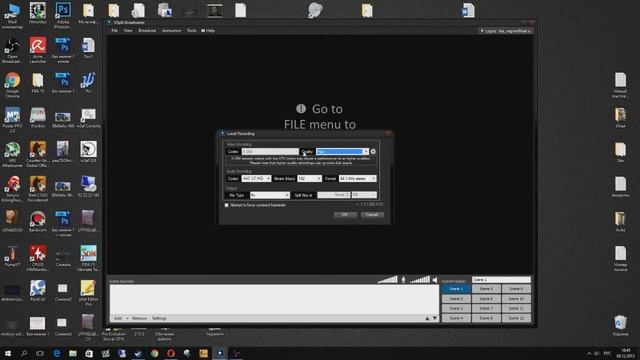
Task: Open the Adobe Photoshop desktop shortcut
Action: [x=63, y=16]
